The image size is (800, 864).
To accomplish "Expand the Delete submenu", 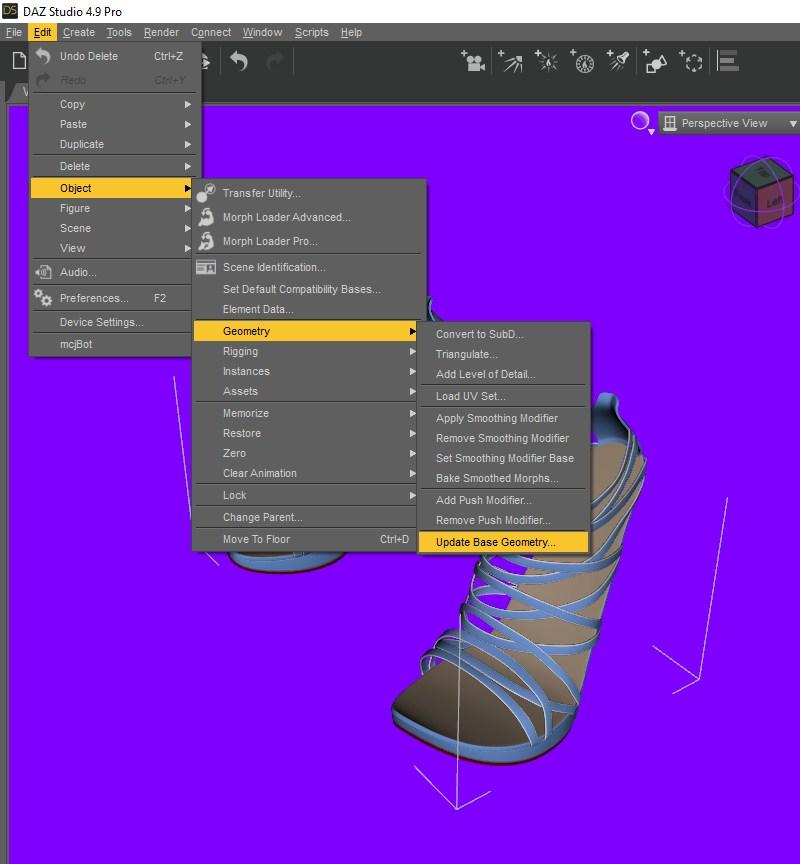I will point(113,166).
